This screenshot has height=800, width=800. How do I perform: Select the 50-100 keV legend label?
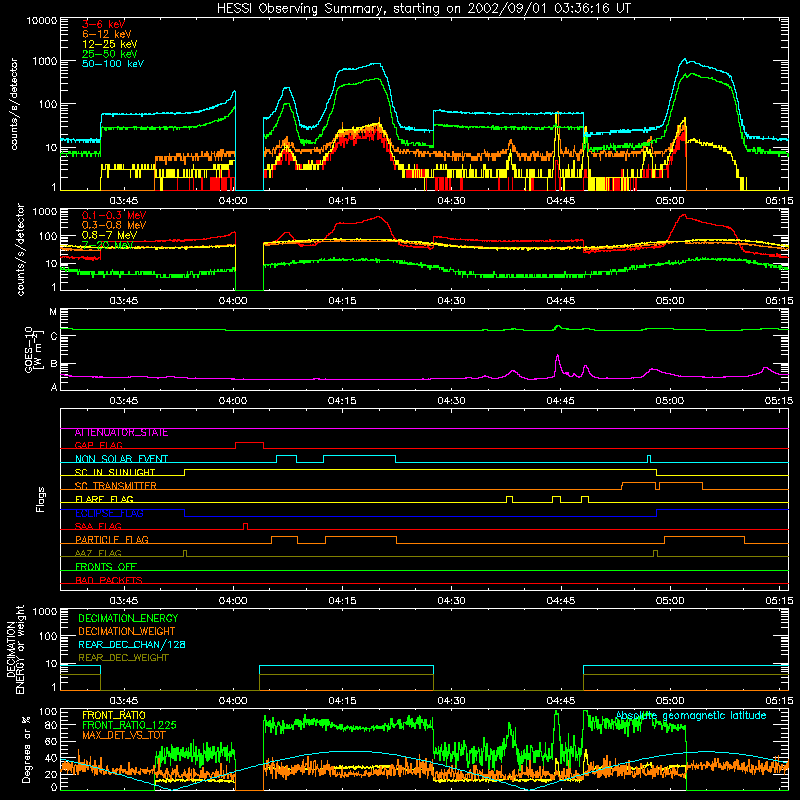113,64
